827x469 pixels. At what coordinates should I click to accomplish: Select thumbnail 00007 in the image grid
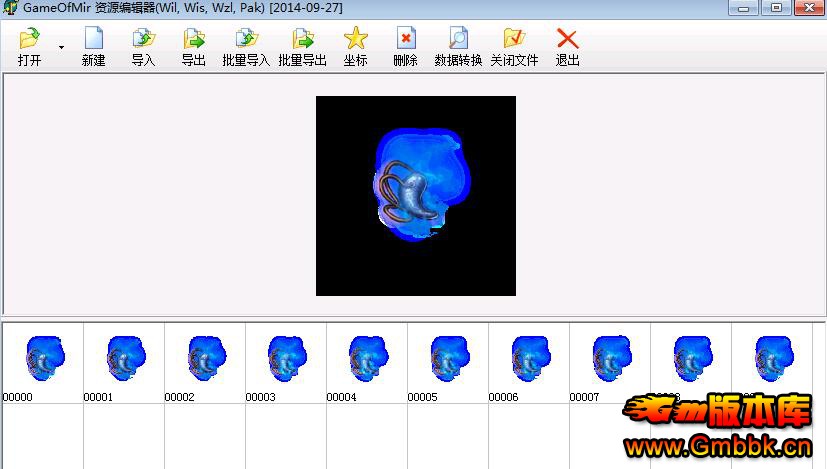pos(610,359)
